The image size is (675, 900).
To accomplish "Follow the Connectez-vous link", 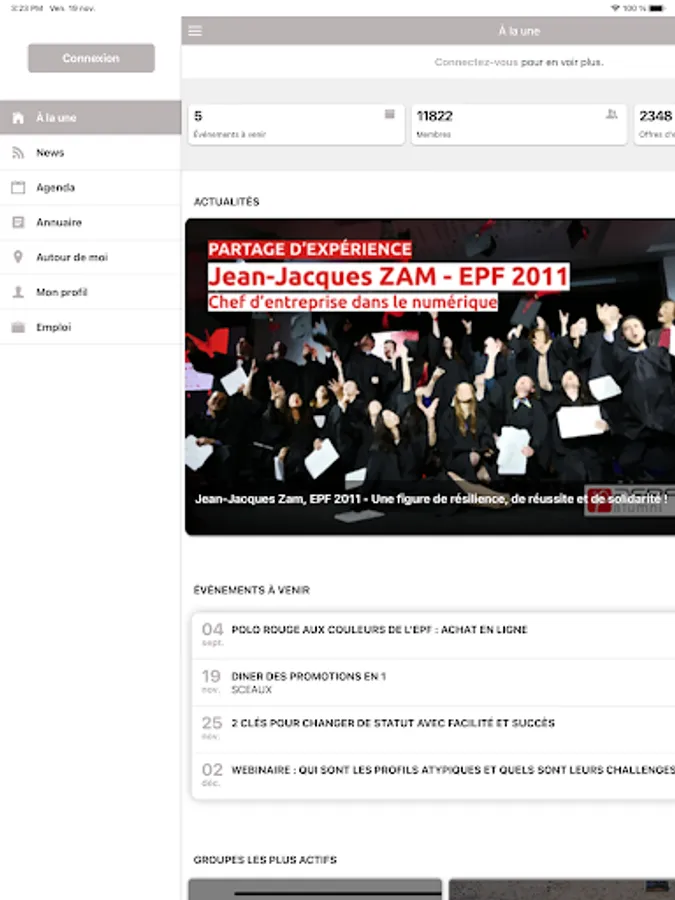I will pyautogui.click(x=476, y=62).
